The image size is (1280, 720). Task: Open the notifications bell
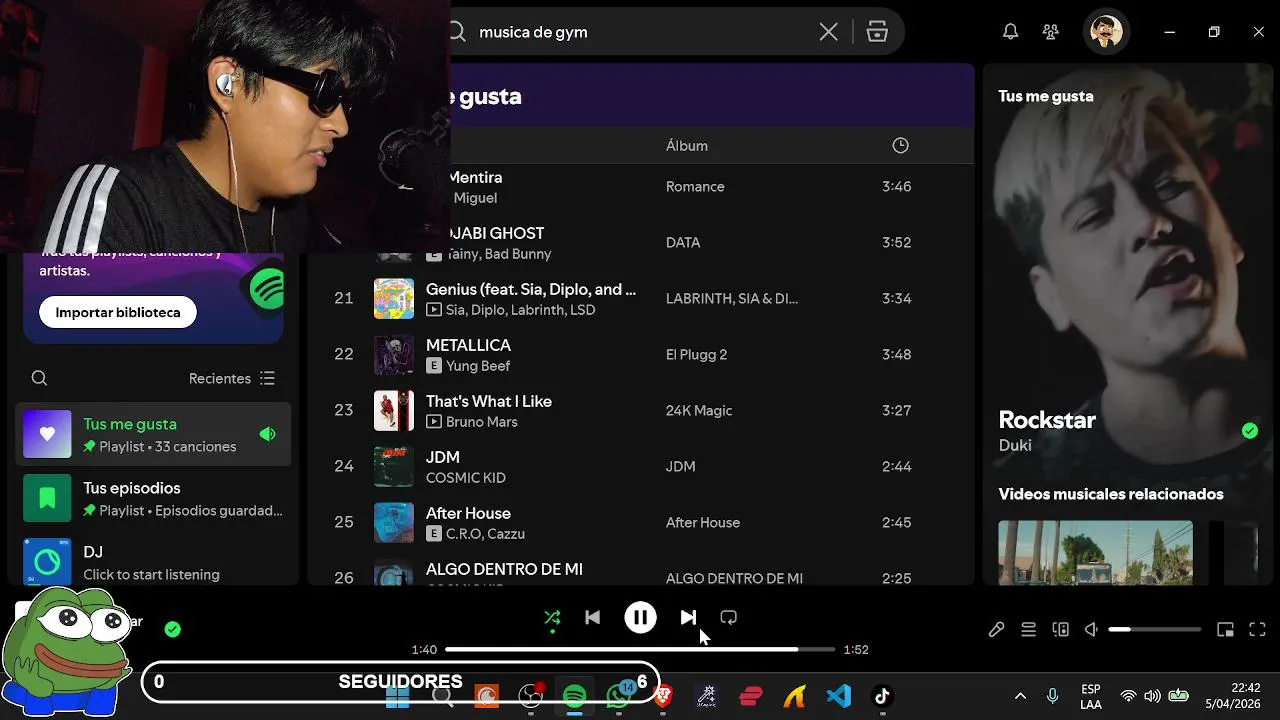coord(1010,32)
